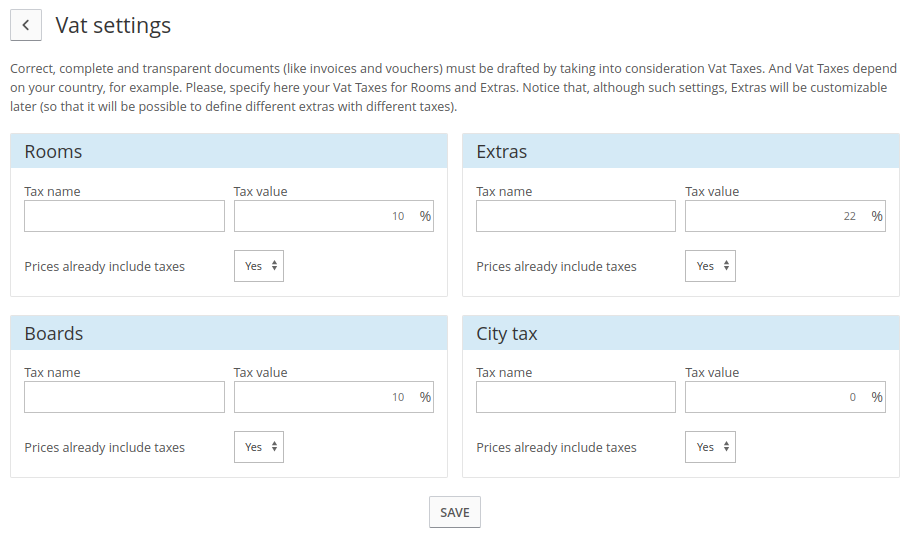
Task: Open Extras prices include taxes dropdown
Action: [x=710, y=266]
